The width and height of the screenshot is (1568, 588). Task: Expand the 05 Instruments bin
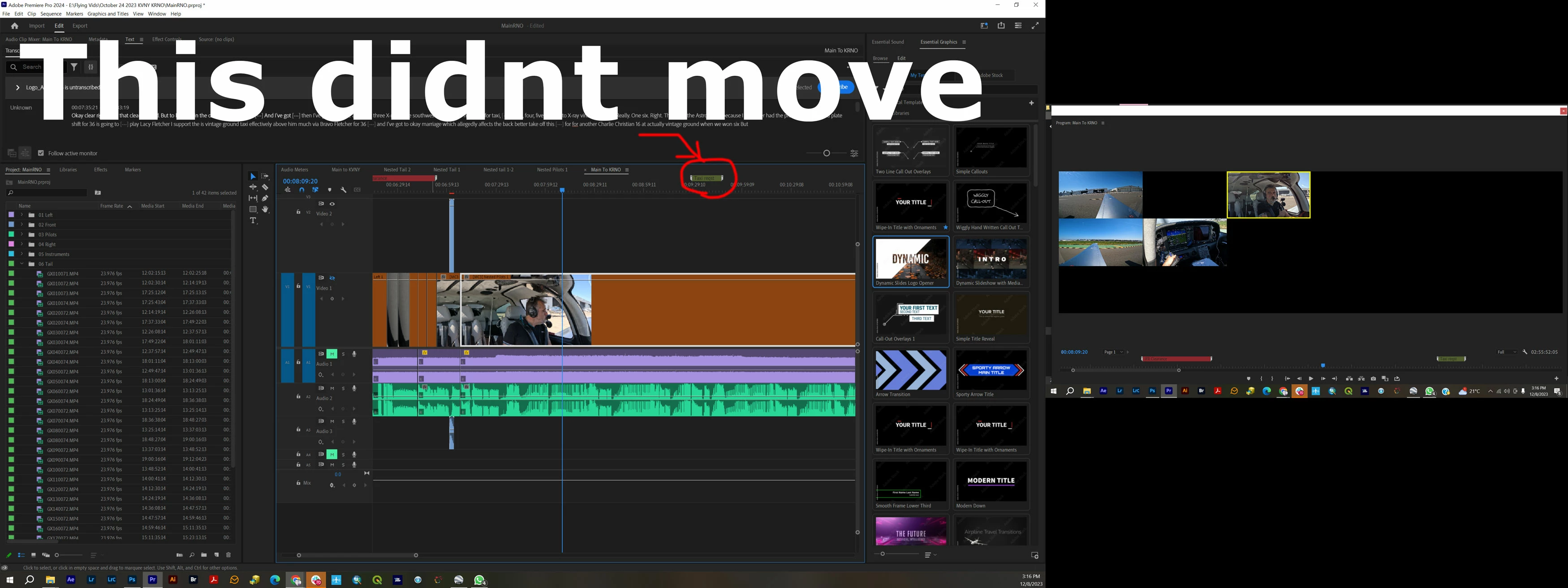pyautogui.click(x=22, y=254)
